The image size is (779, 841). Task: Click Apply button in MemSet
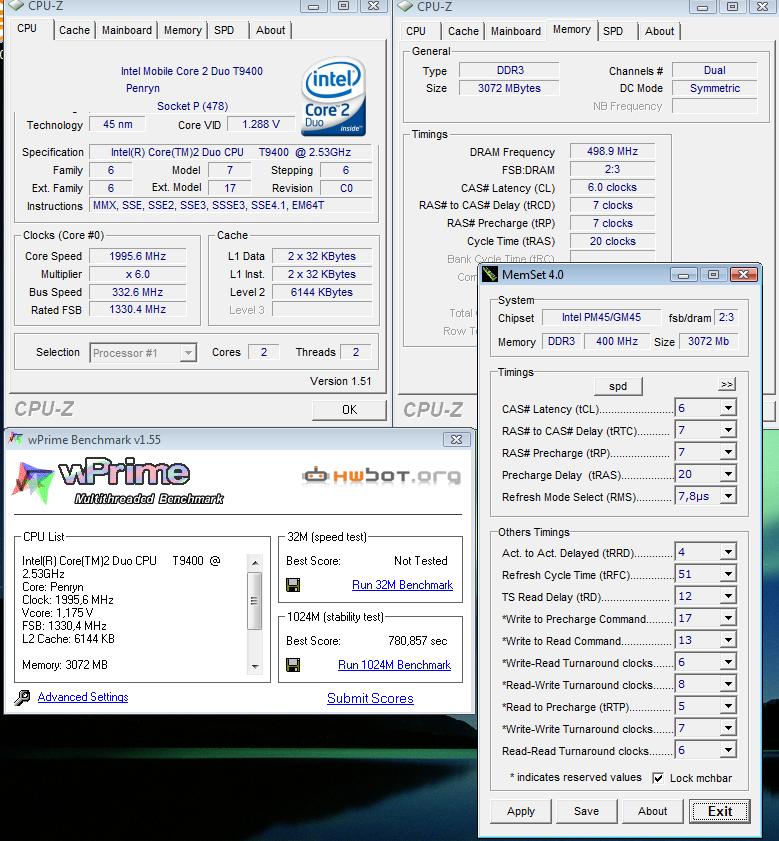point(520,811)
